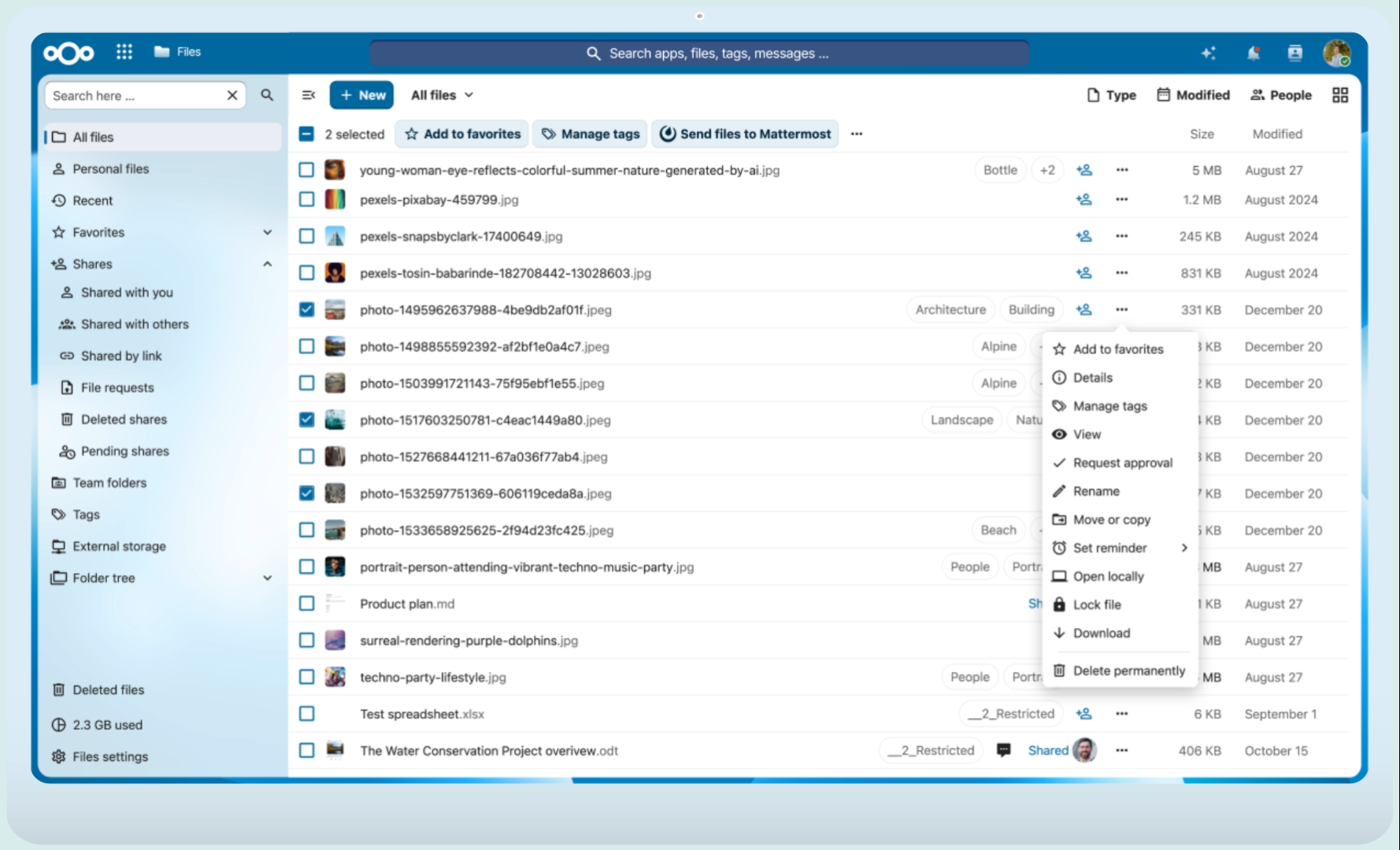Open the All files breadcrumb dropdown
Image resolution: width=1400 pixels, height=850 pixels.
point(443,95)
